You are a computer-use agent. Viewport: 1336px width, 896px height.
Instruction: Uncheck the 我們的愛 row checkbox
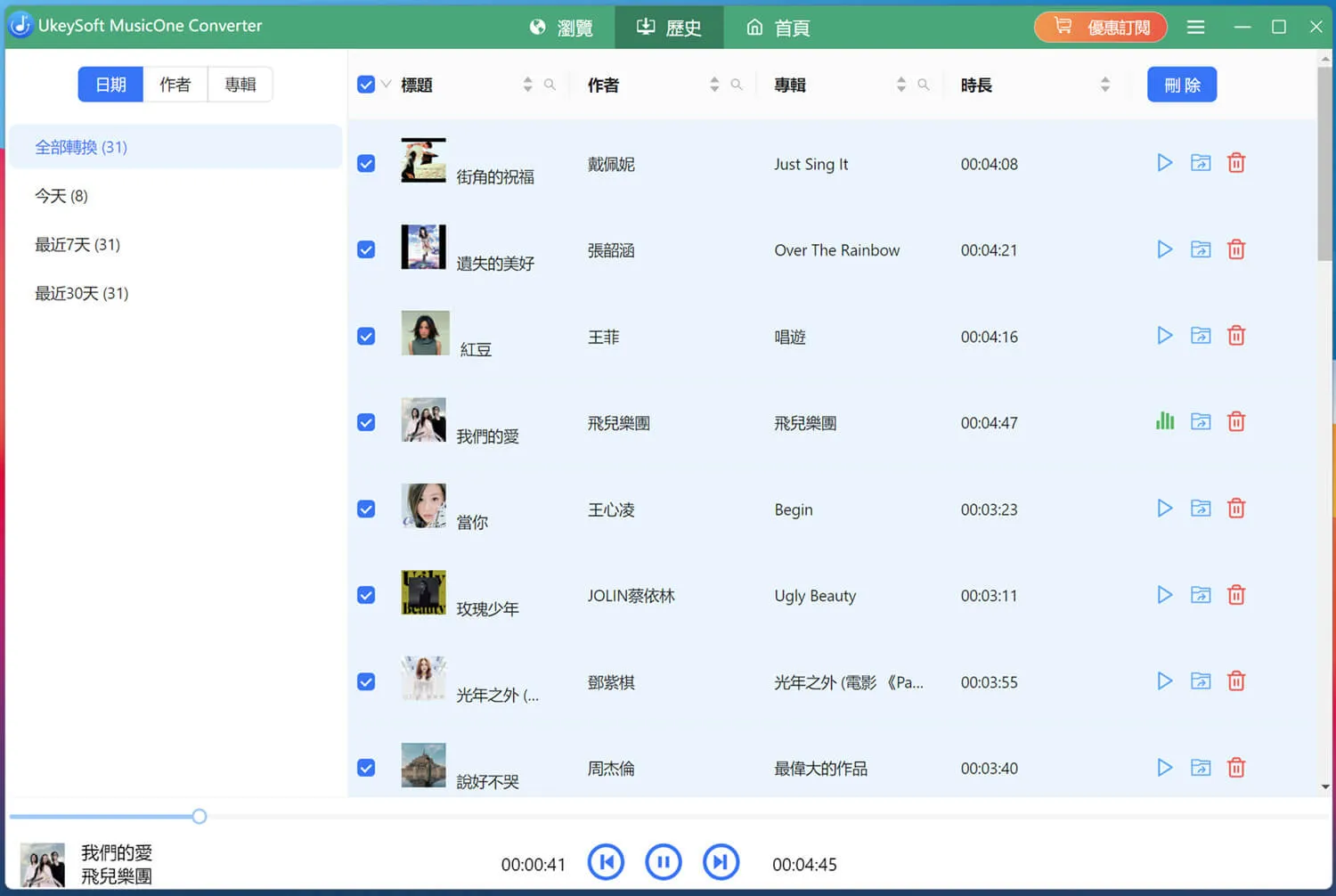366,422
